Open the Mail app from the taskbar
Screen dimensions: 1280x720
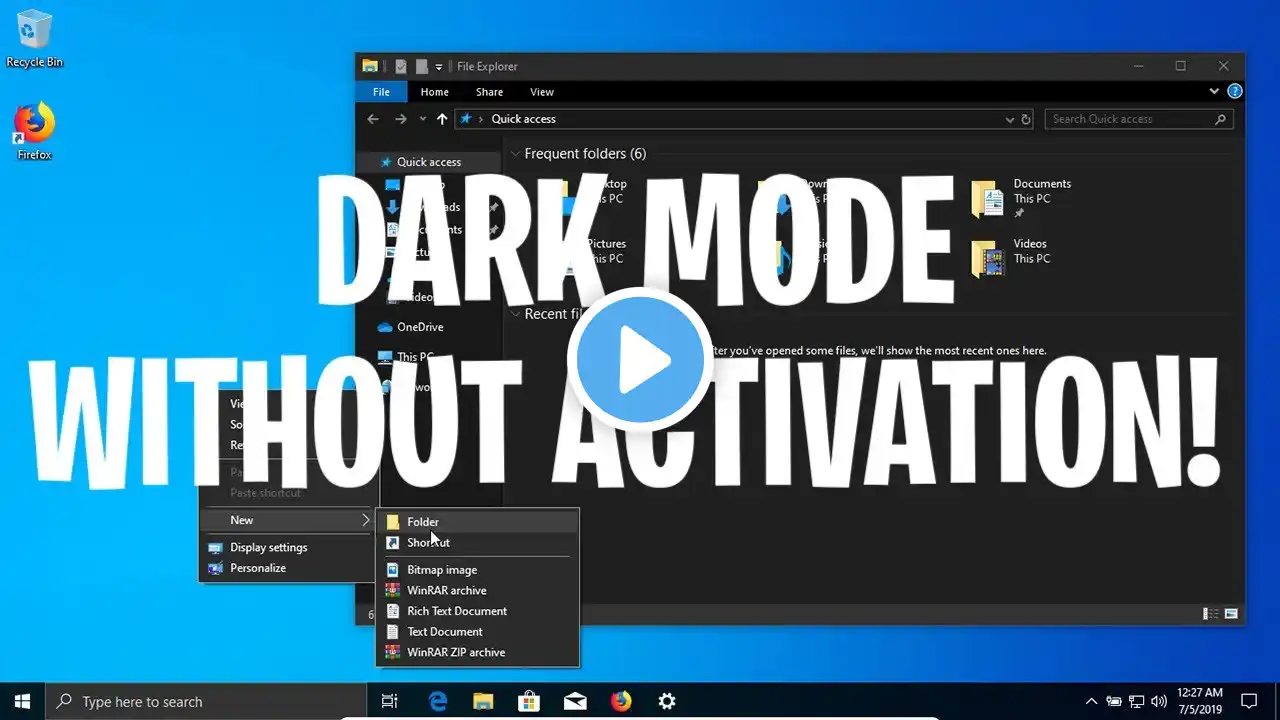point(575,701)
